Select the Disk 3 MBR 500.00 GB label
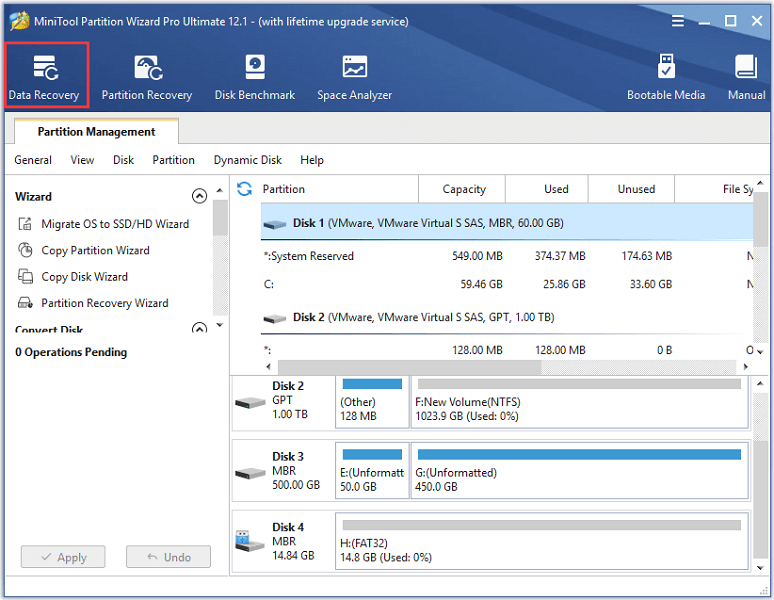Image resolution: width=774 pixels, height=600 pixels. click(x=296, y=470)
